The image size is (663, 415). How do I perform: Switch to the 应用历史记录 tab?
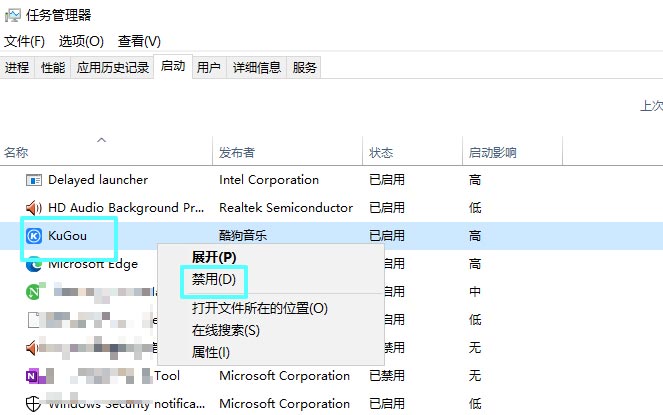(112, 67)
